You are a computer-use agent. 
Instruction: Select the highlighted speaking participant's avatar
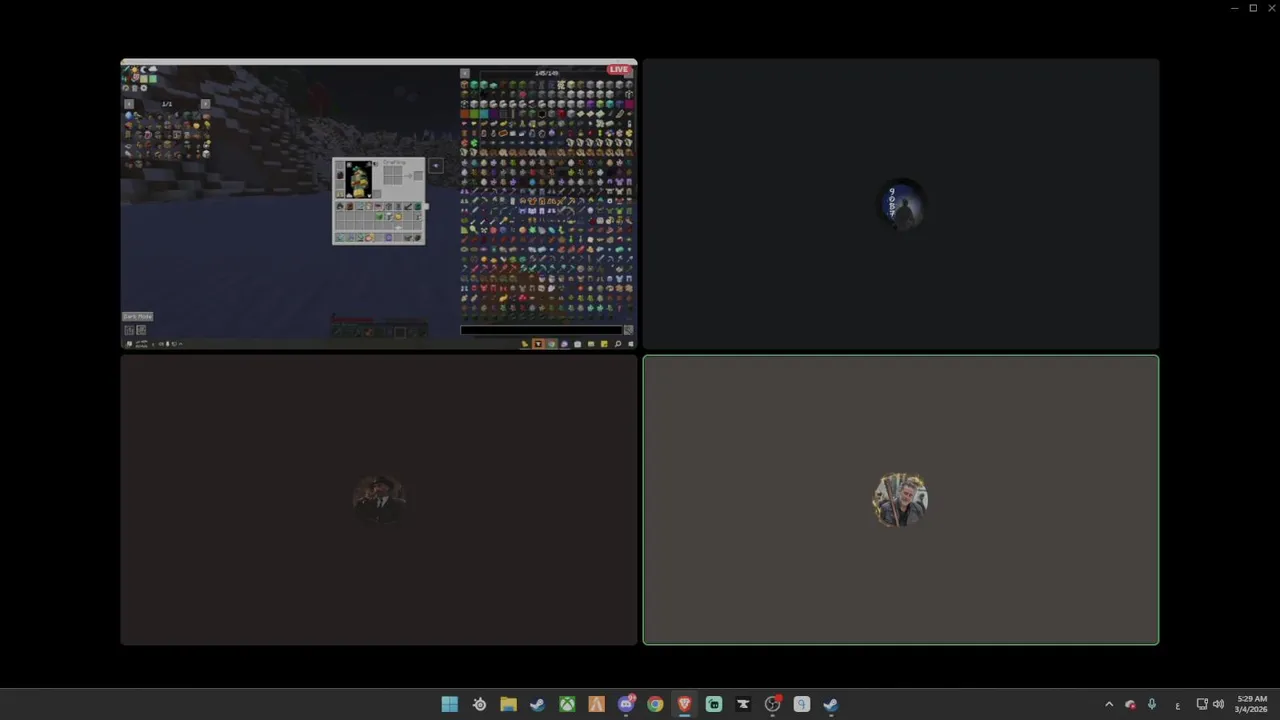tap(901, 499)
